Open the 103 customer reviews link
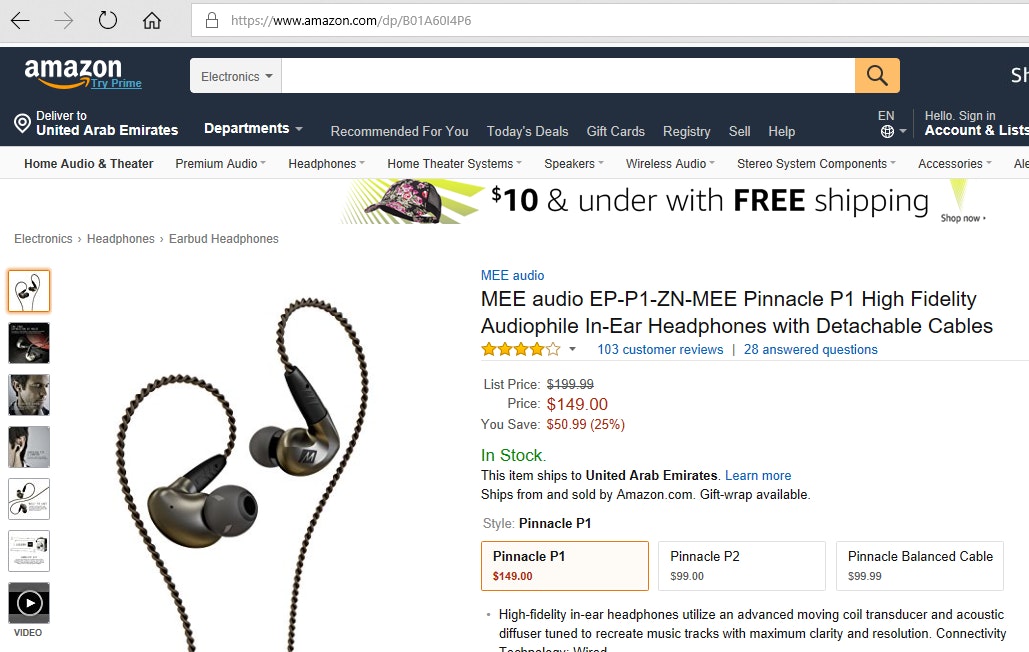 (x=660, y=350)
